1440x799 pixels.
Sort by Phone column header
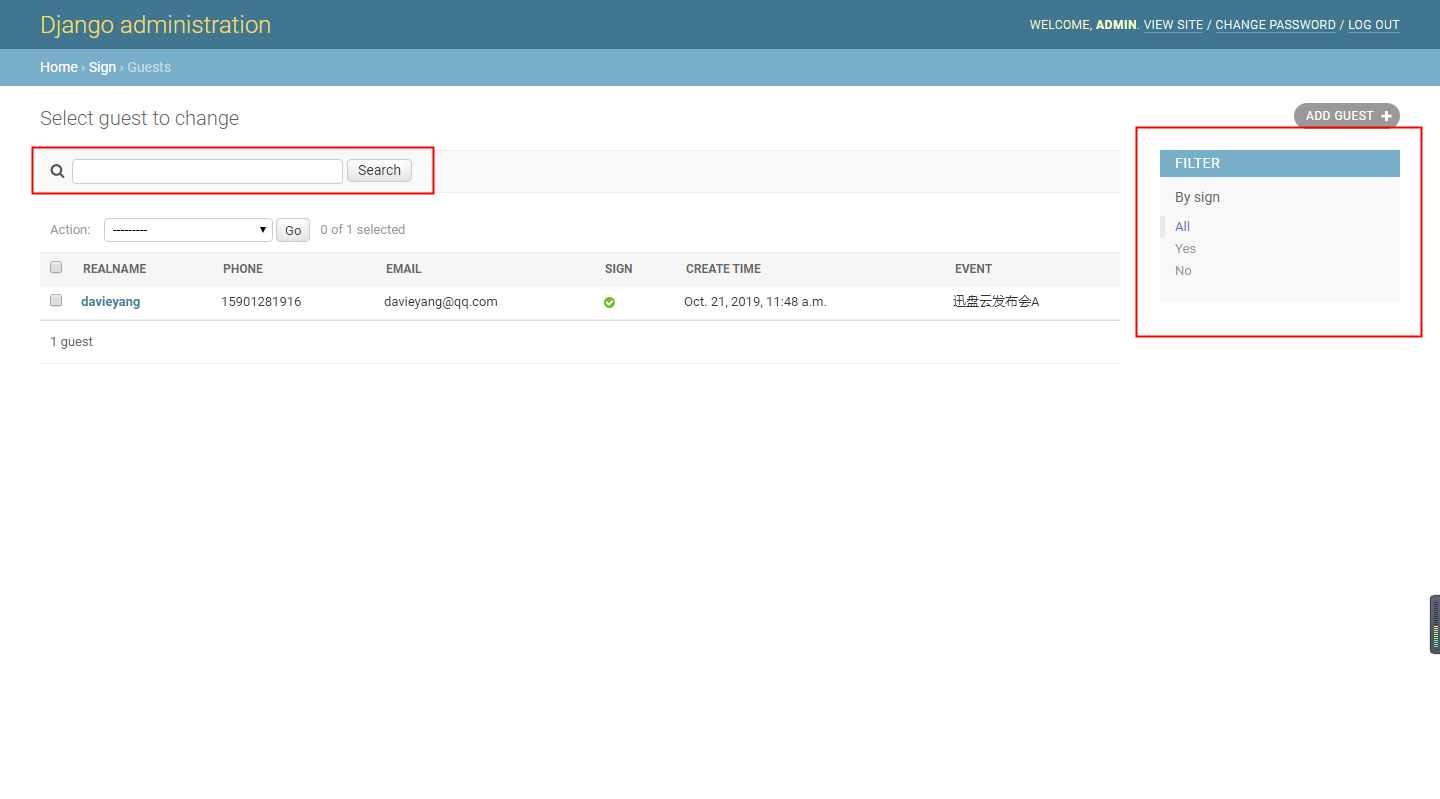(x=243, y=269)
